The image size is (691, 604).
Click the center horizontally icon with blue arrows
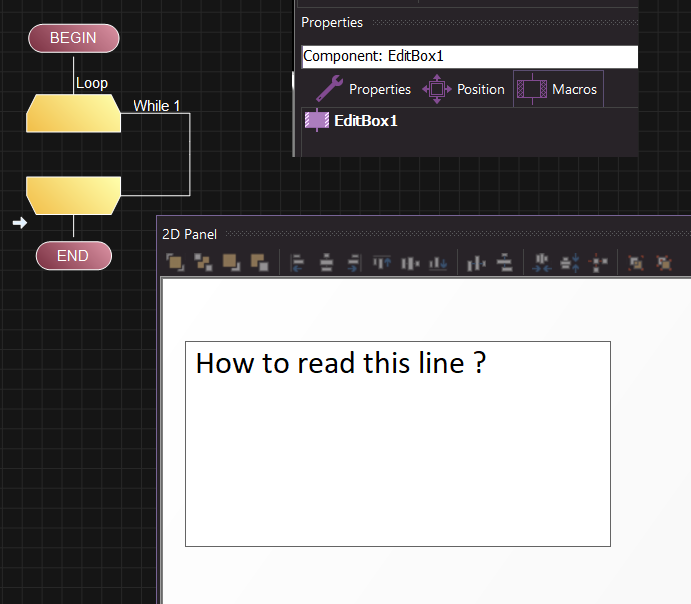(542, 263)
